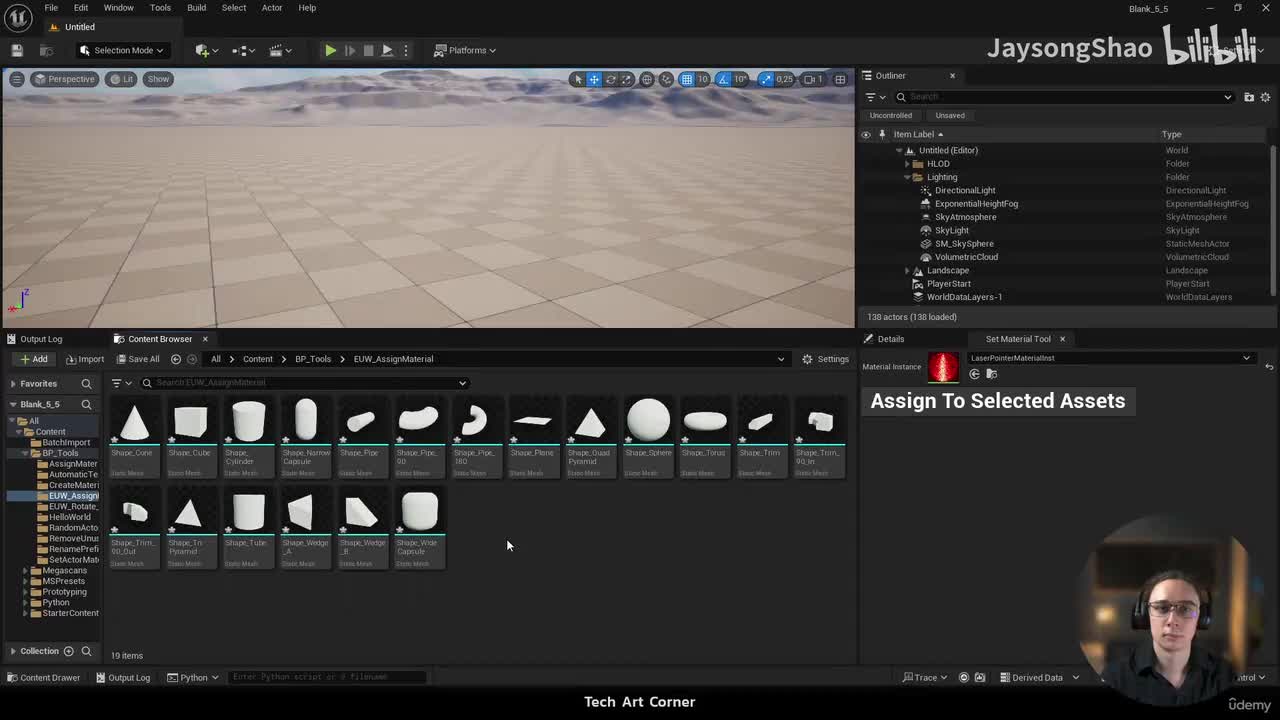Open the Outliner settings gear
The image size is (1280, 720).
(x=1265, y=97)
